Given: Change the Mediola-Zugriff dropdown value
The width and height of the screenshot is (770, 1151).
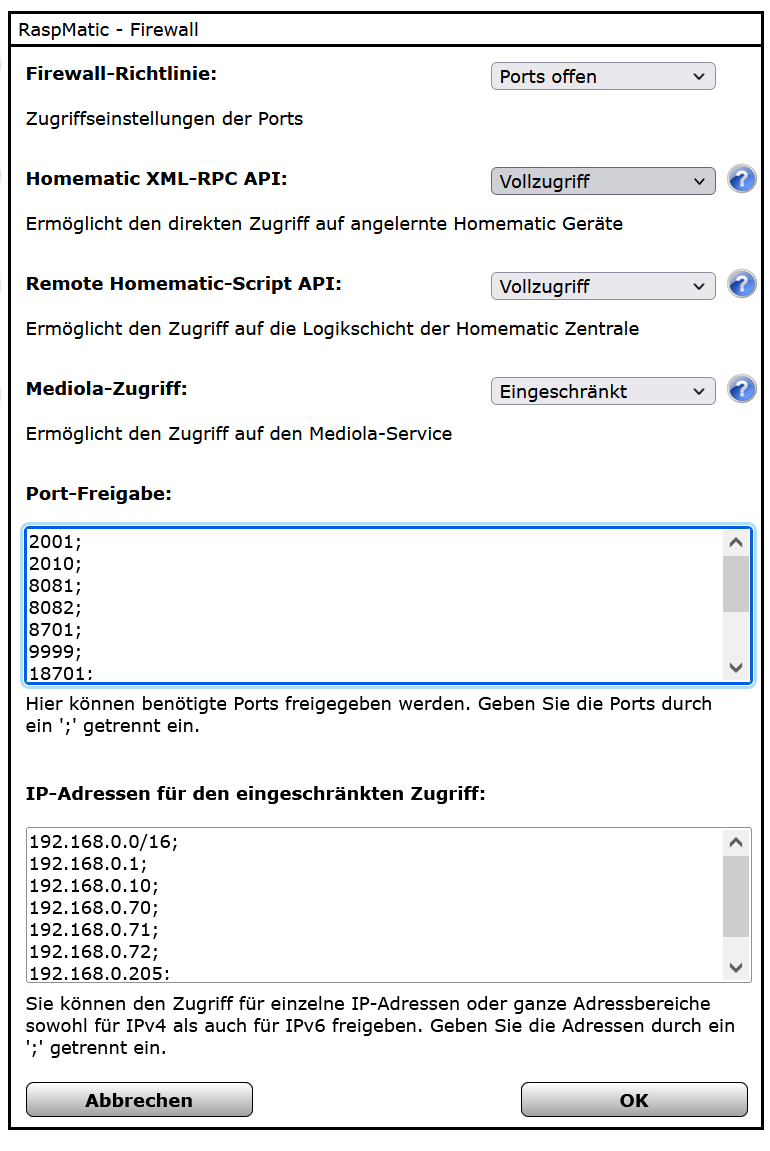Looking at the screenshot, I should pos(603,391).
